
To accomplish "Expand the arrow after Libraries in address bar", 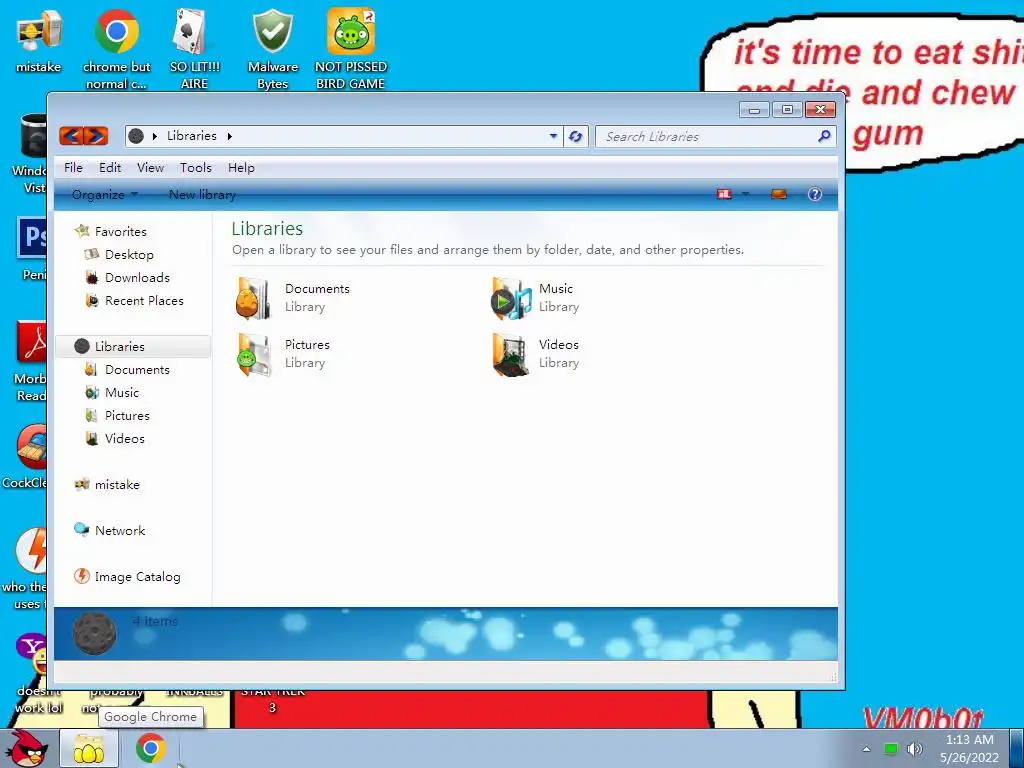I will pos(230,136).
